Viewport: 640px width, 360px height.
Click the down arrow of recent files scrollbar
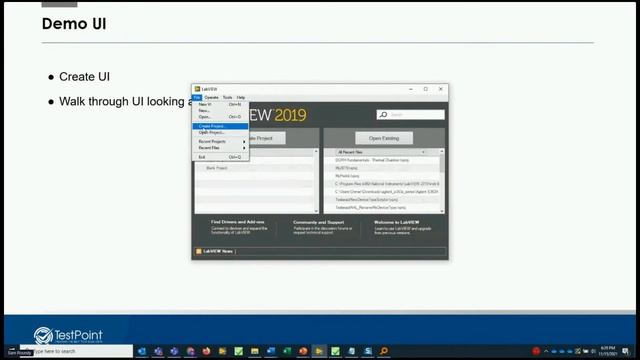point(442,211)
